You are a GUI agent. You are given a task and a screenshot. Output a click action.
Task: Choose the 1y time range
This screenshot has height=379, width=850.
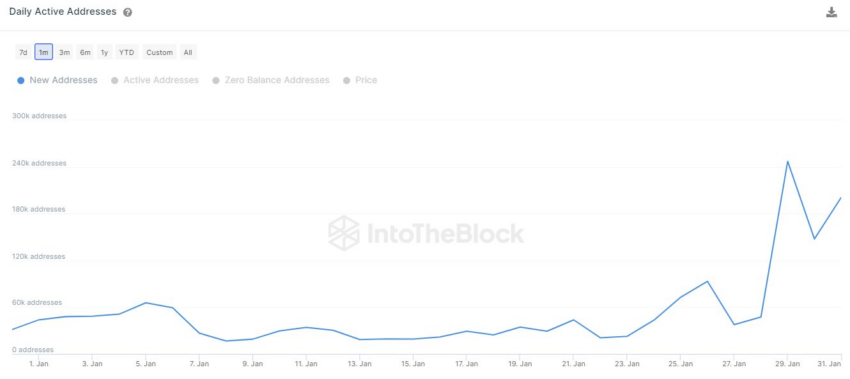coord(104,53)
